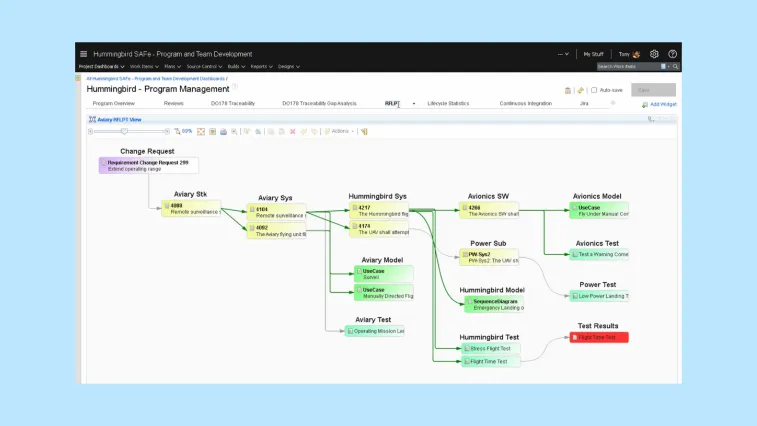Click the print icon in diagram toolbar
757x426 pixels.
coord(224,131)
